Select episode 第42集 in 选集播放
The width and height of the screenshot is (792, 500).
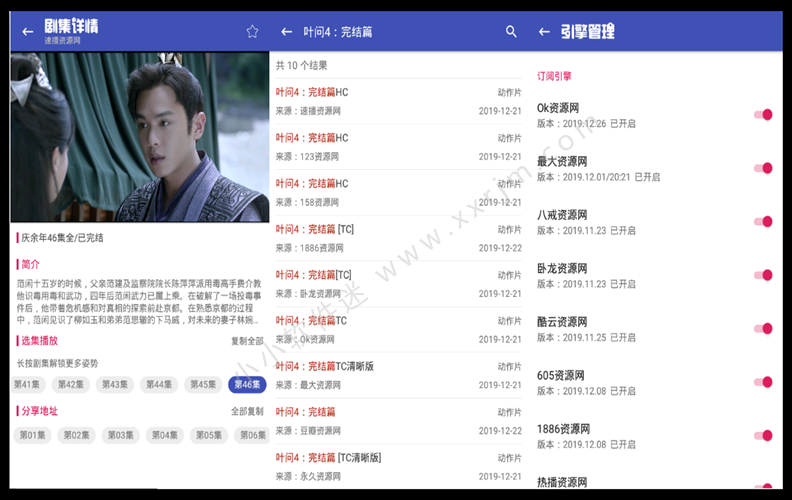[x=71, y=385]
